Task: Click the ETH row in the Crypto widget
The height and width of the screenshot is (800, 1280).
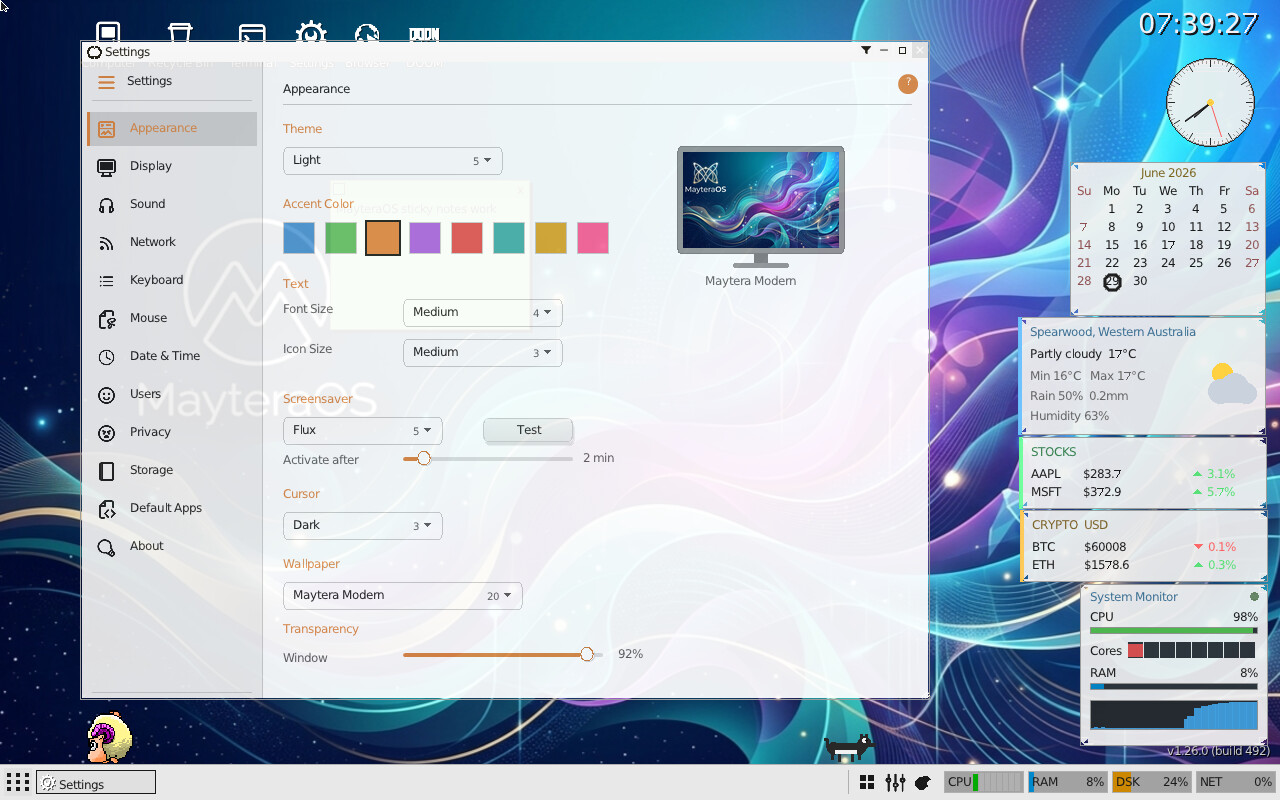Action: tap(1142, 565)
